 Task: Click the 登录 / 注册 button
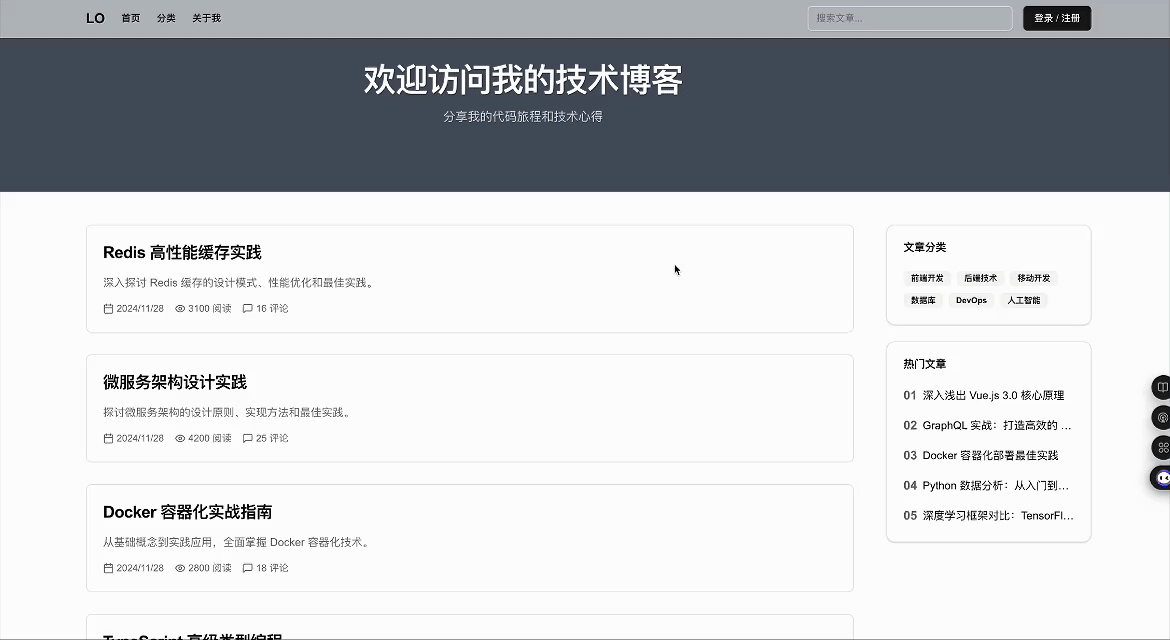(1057, 18)
